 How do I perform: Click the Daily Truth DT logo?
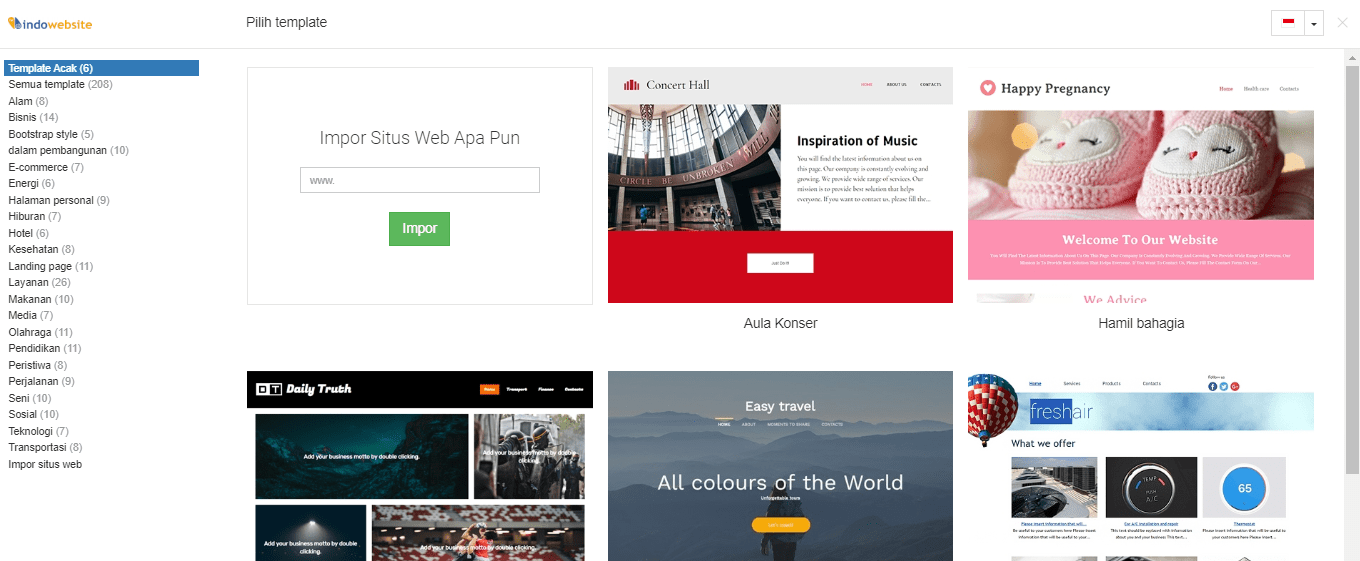click(268, 389)
